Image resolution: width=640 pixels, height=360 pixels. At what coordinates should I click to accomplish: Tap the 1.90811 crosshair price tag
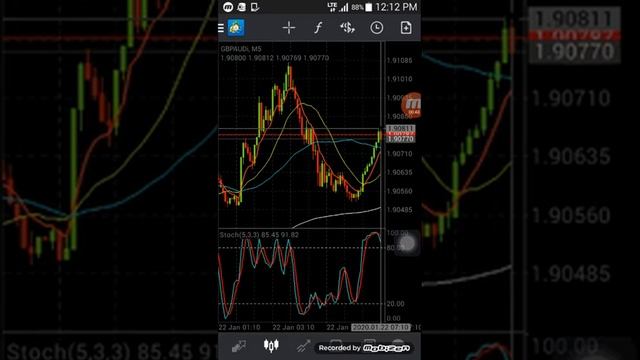click(x=400, y=128)
